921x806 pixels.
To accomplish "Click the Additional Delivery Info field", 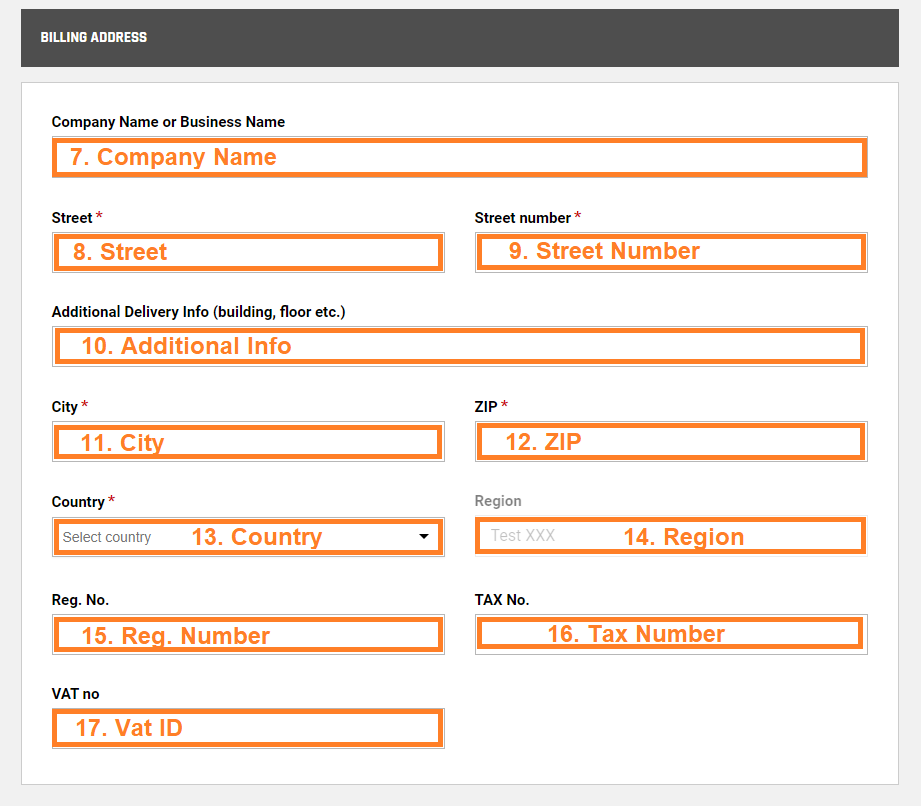I will click(459, 346).
